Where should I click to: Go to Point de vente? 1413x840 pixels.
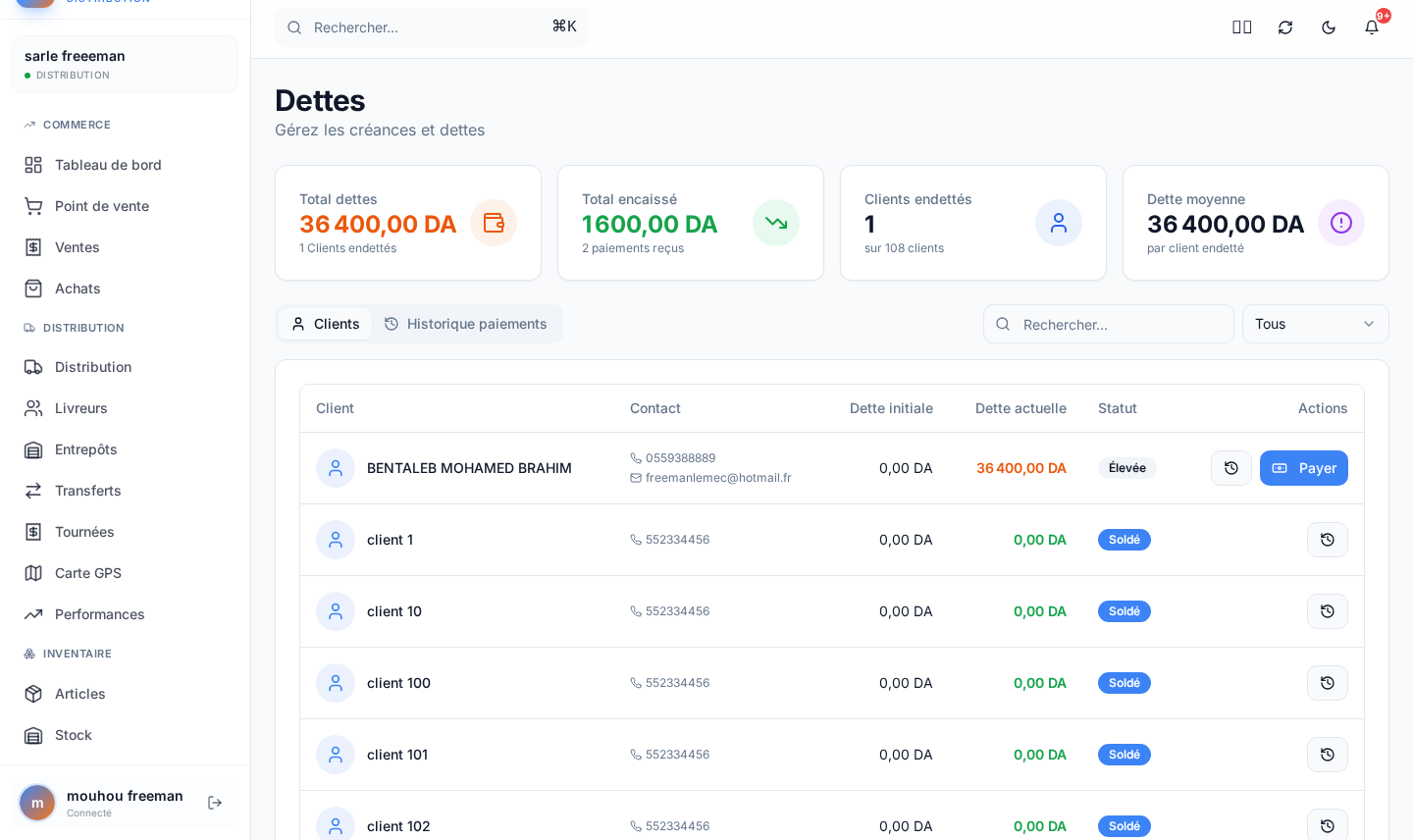[x=125, y=206]
